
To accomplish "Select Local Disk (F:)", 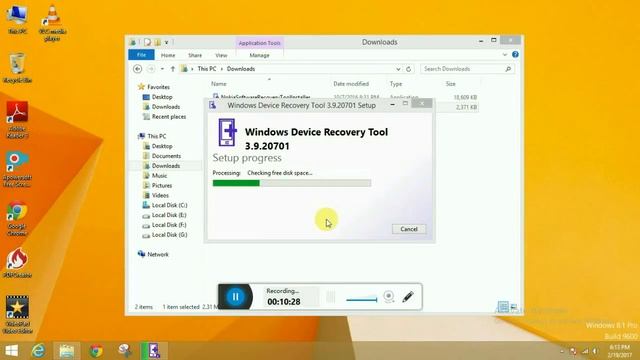I will tap(169, 225).
